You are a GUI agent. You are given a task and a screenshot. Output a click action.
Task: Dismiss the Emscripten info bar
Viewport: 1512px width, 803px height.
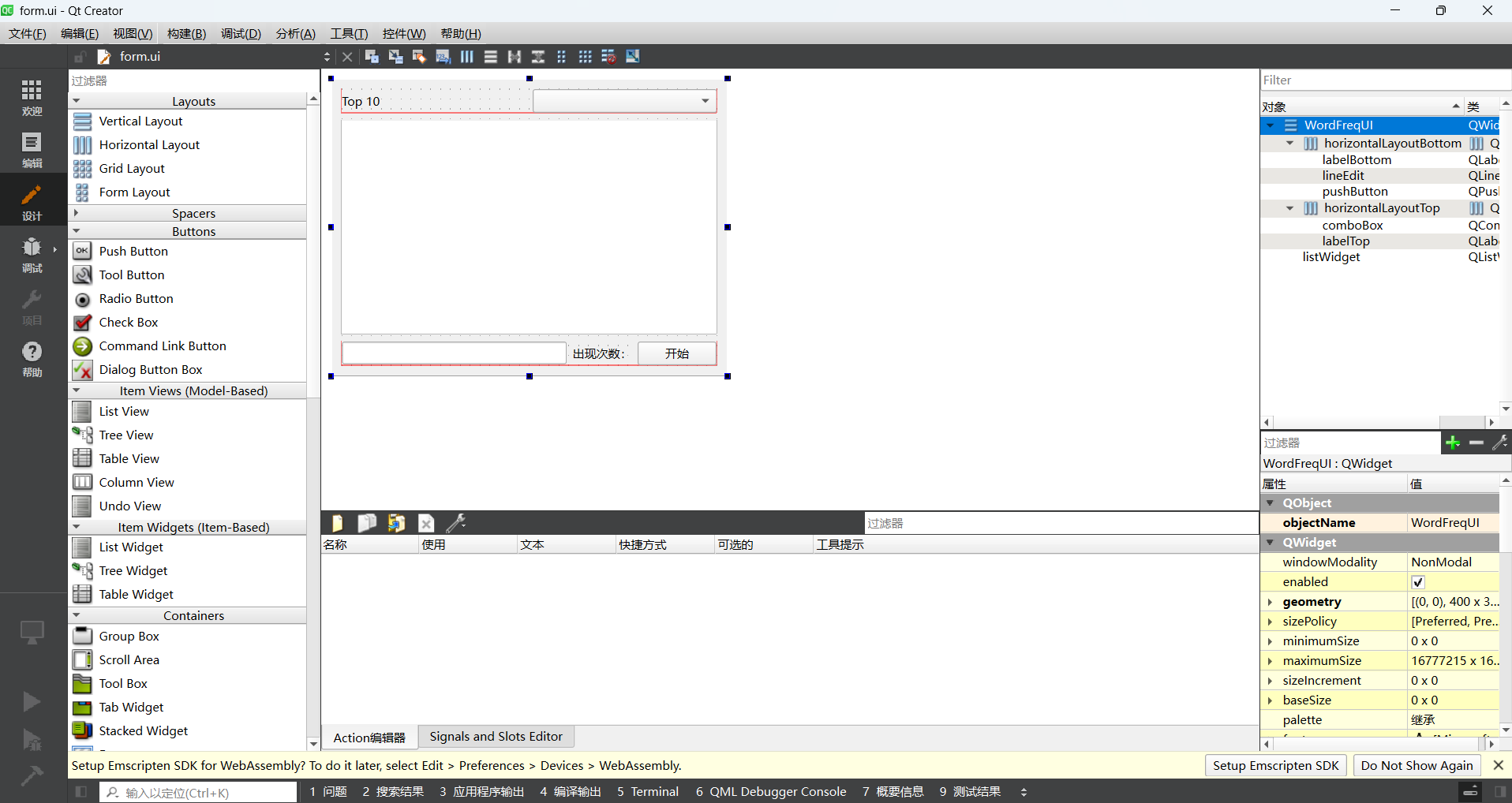[x=1499, y=765]
